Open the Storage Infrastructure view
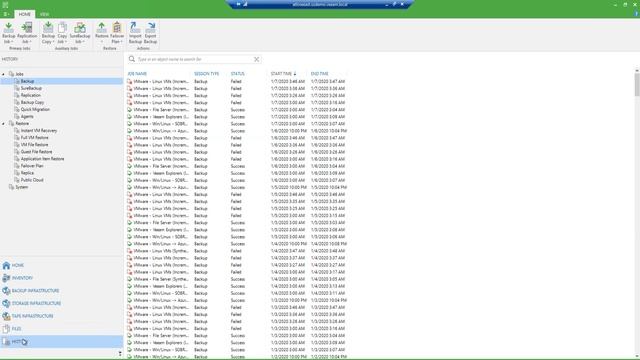 tap(61, 303)
